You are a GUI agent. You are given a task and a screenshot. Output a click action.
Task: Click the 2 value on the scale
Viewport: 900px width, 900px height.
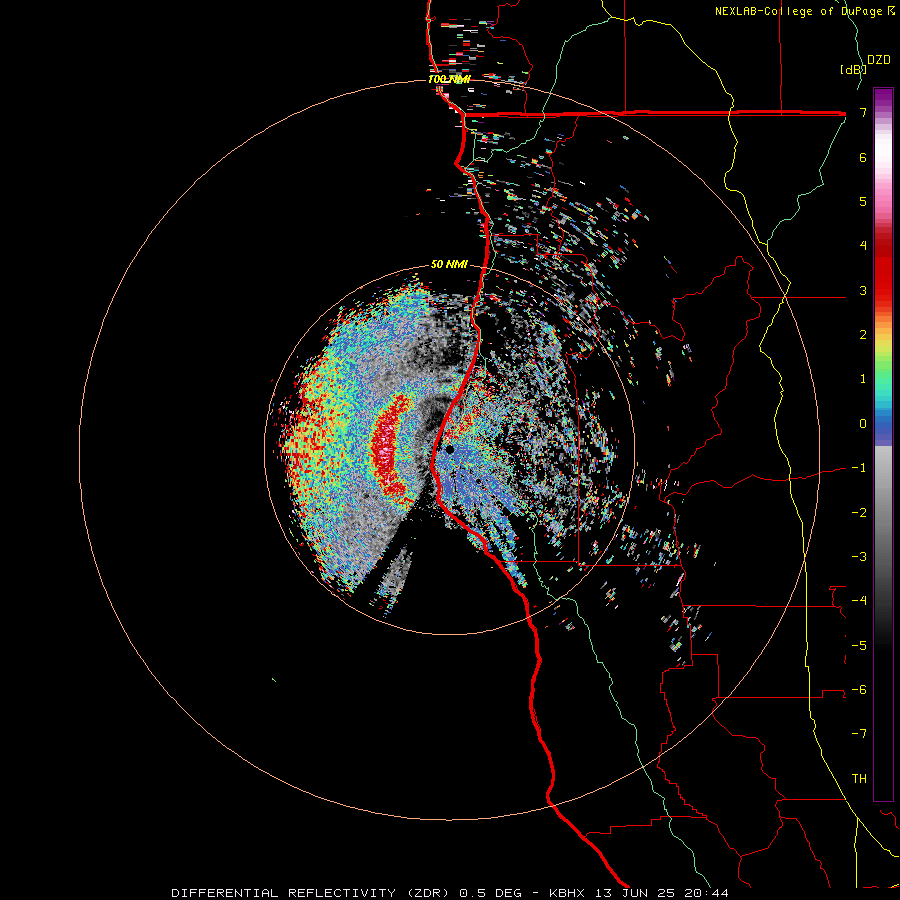pyautogui.click(x=863, y=335)
